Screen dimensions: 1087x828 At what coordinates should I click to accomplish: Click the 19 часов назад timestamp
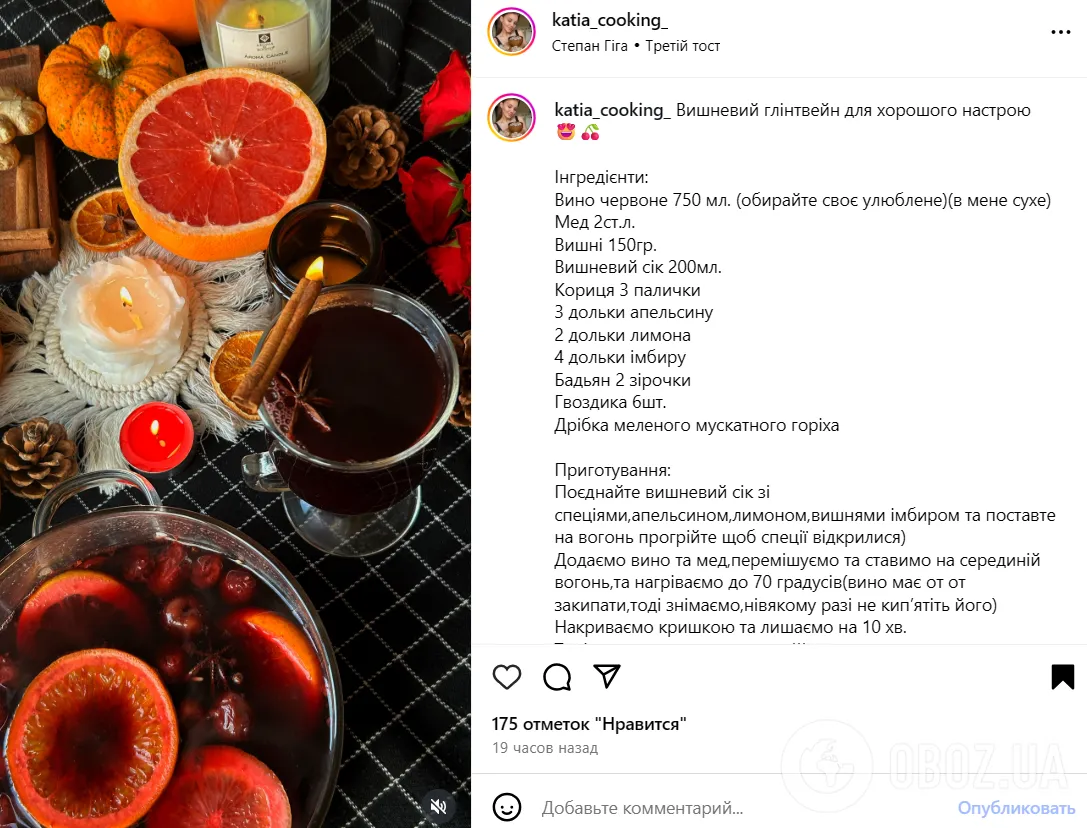[x=545, y=748]
